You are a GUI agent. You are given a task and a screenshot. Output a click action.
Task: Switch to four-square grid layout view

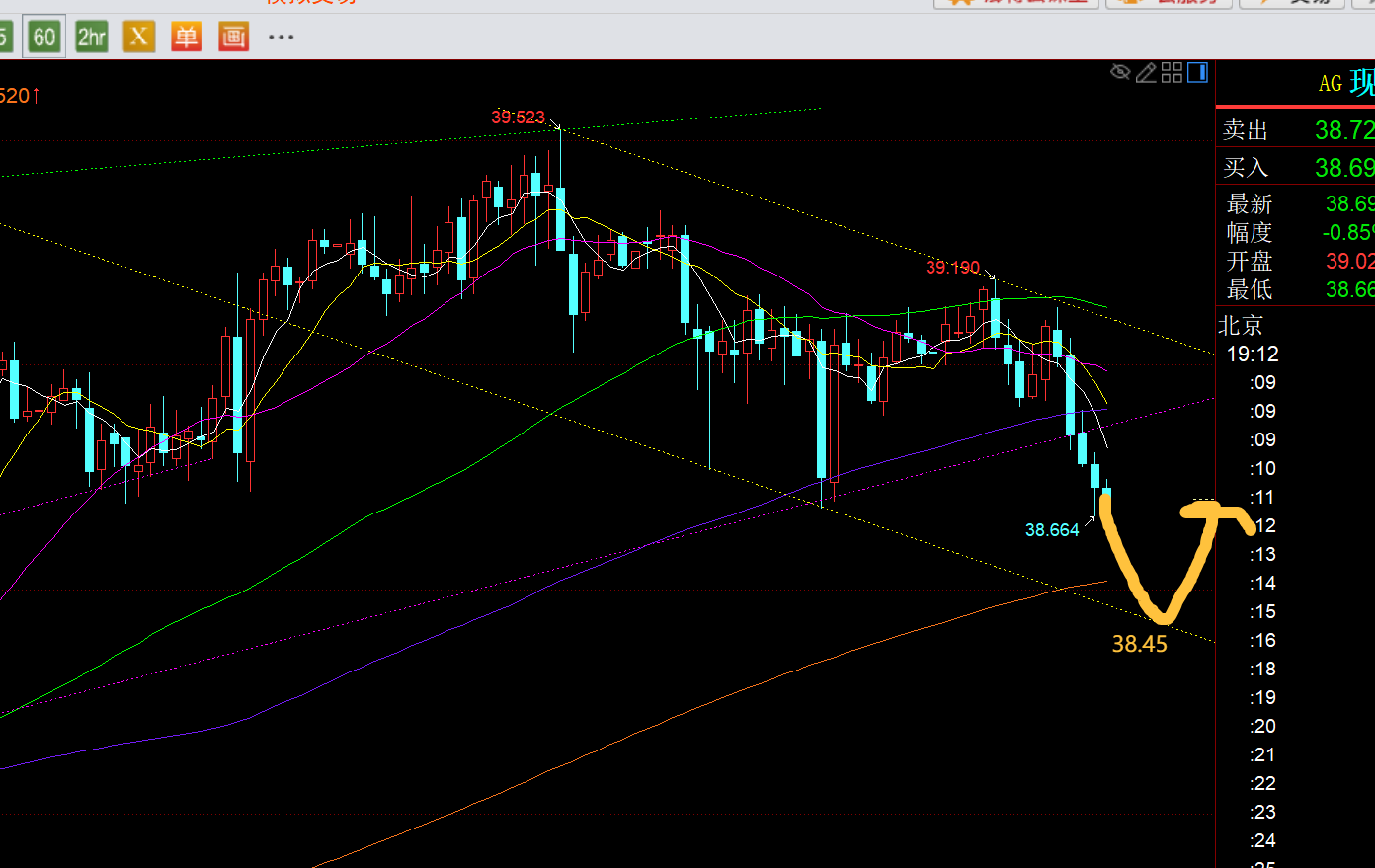tap(1172, 72)
